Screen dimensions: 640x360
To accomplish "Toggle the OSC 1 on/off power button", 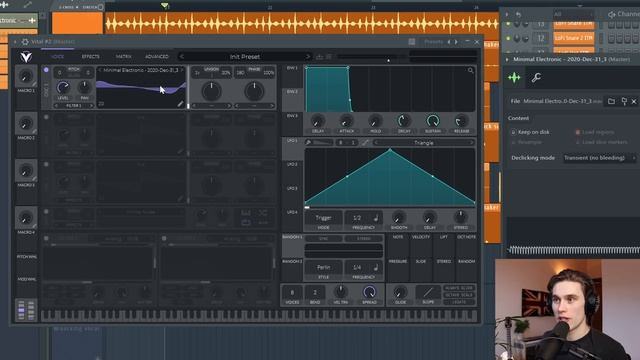I will coord(46,70).
